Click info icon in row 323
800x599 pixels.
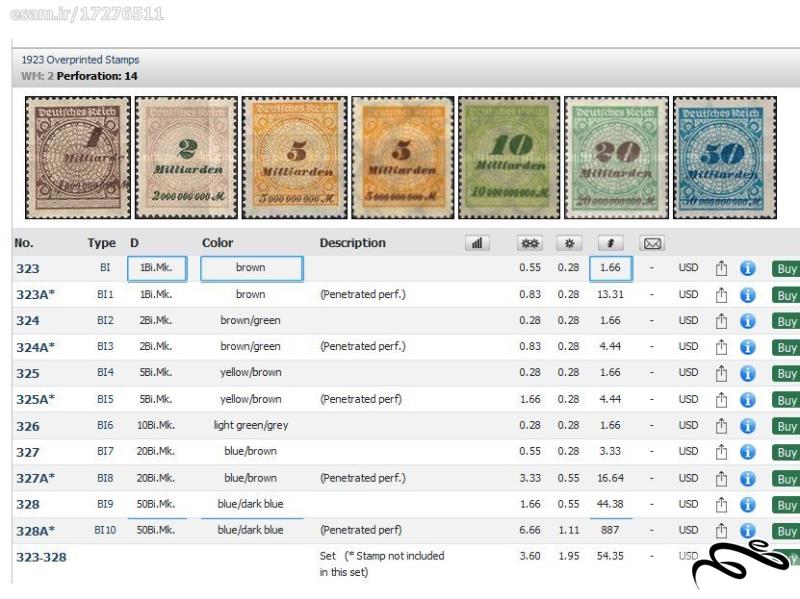coord(747,268)
